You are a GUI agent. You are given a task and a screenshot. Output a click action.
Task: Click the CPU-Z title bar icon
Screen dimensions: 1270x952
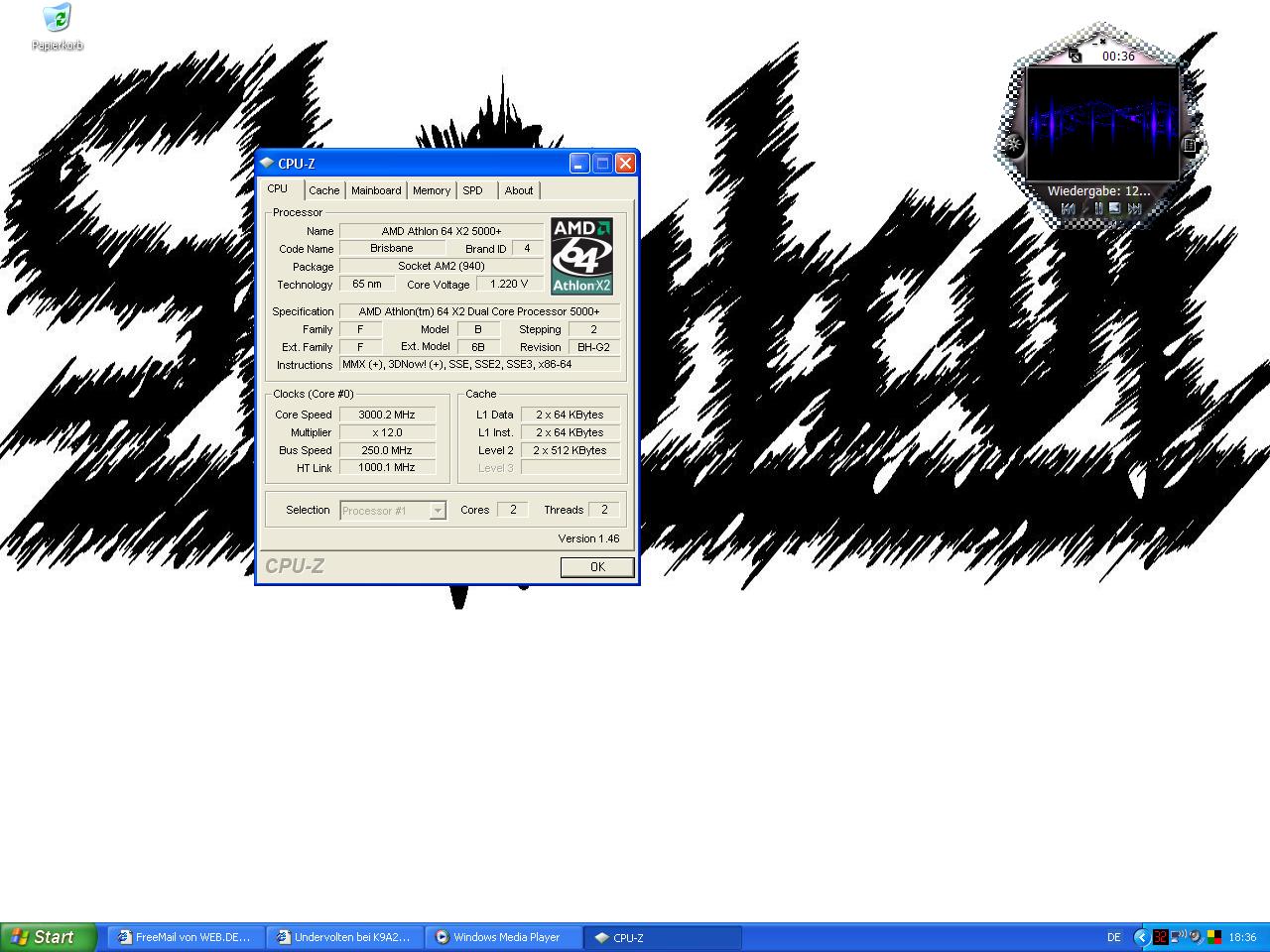(x=267, y=164)
